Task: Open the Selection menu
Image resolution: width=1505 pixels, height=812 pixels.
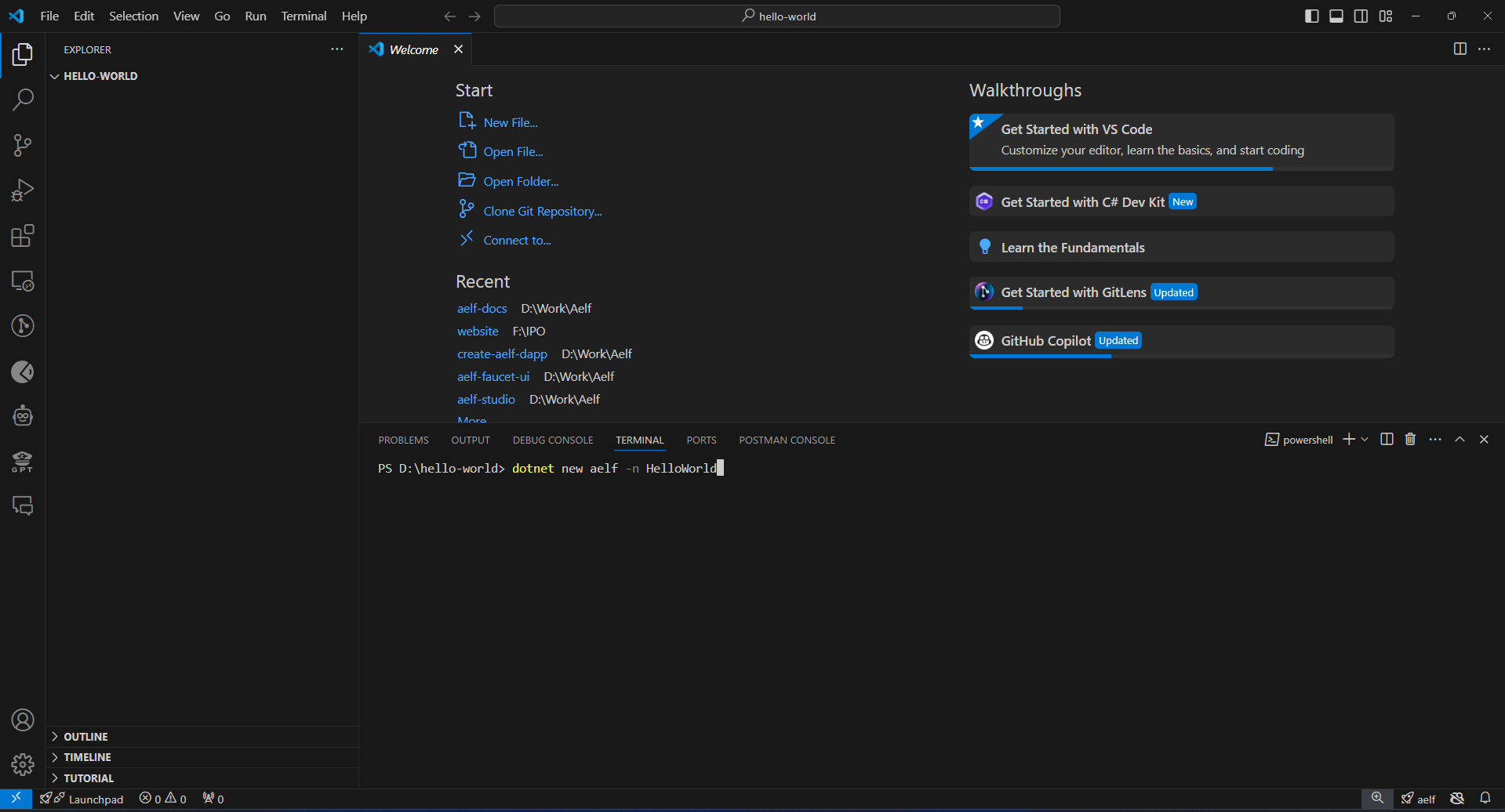Action: 133,16
